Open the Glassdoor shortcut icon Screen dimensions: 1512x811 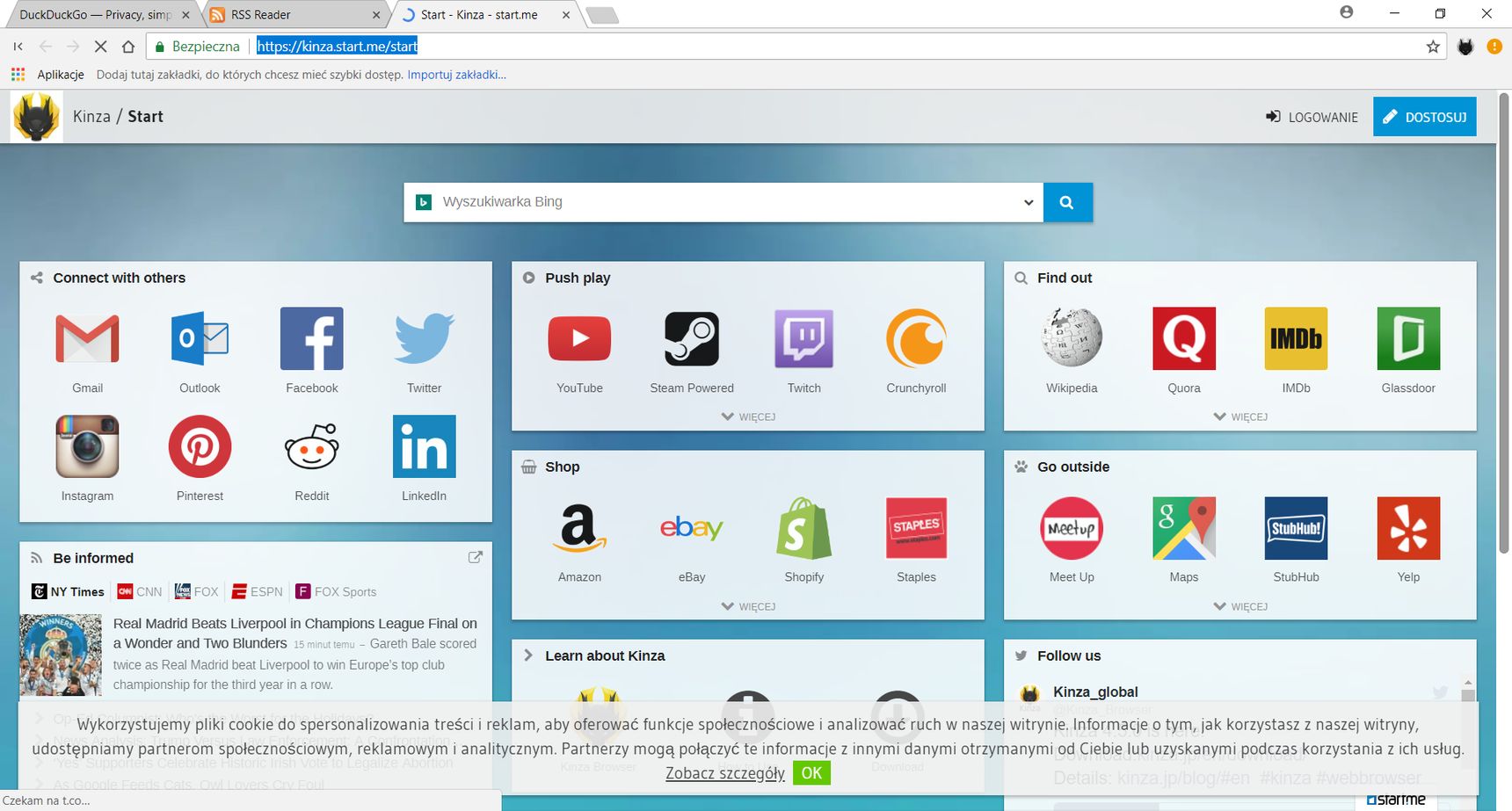pyautogui.click(x=1409, y=338)
